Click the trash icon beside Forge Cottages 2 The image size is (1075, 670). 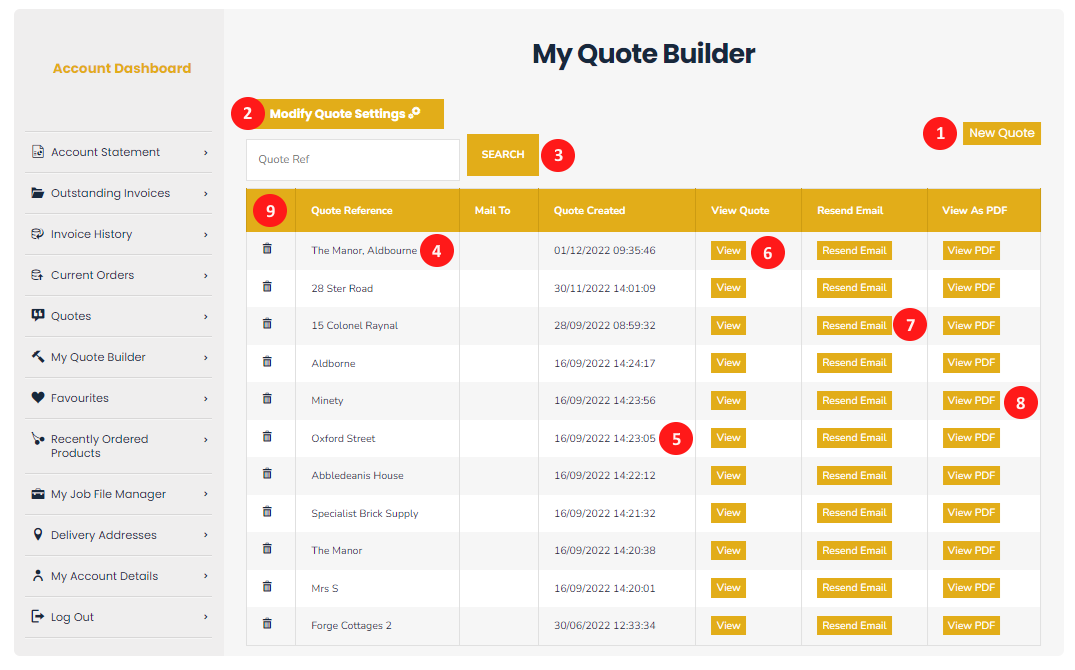(x=267, y=624)
